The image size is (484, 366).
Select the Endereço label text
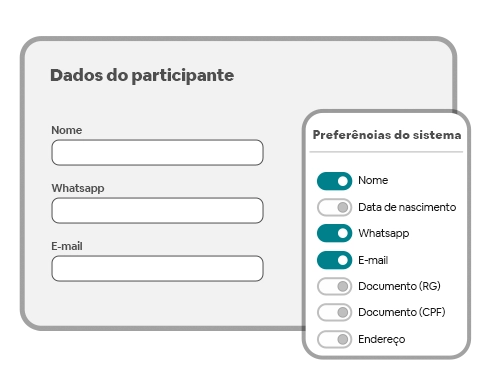click(382, 339)
